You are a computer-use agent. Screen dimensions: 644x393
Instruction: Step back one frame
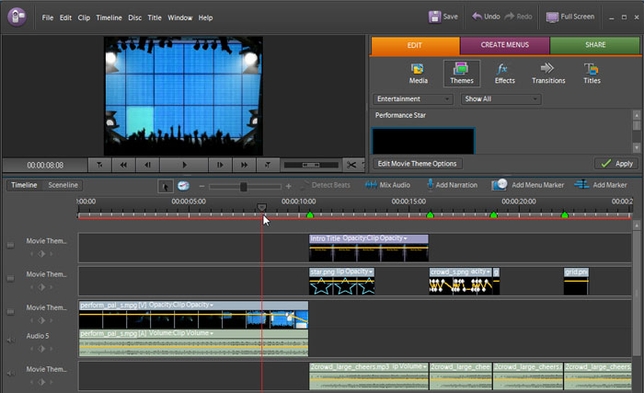pos(147,165)
